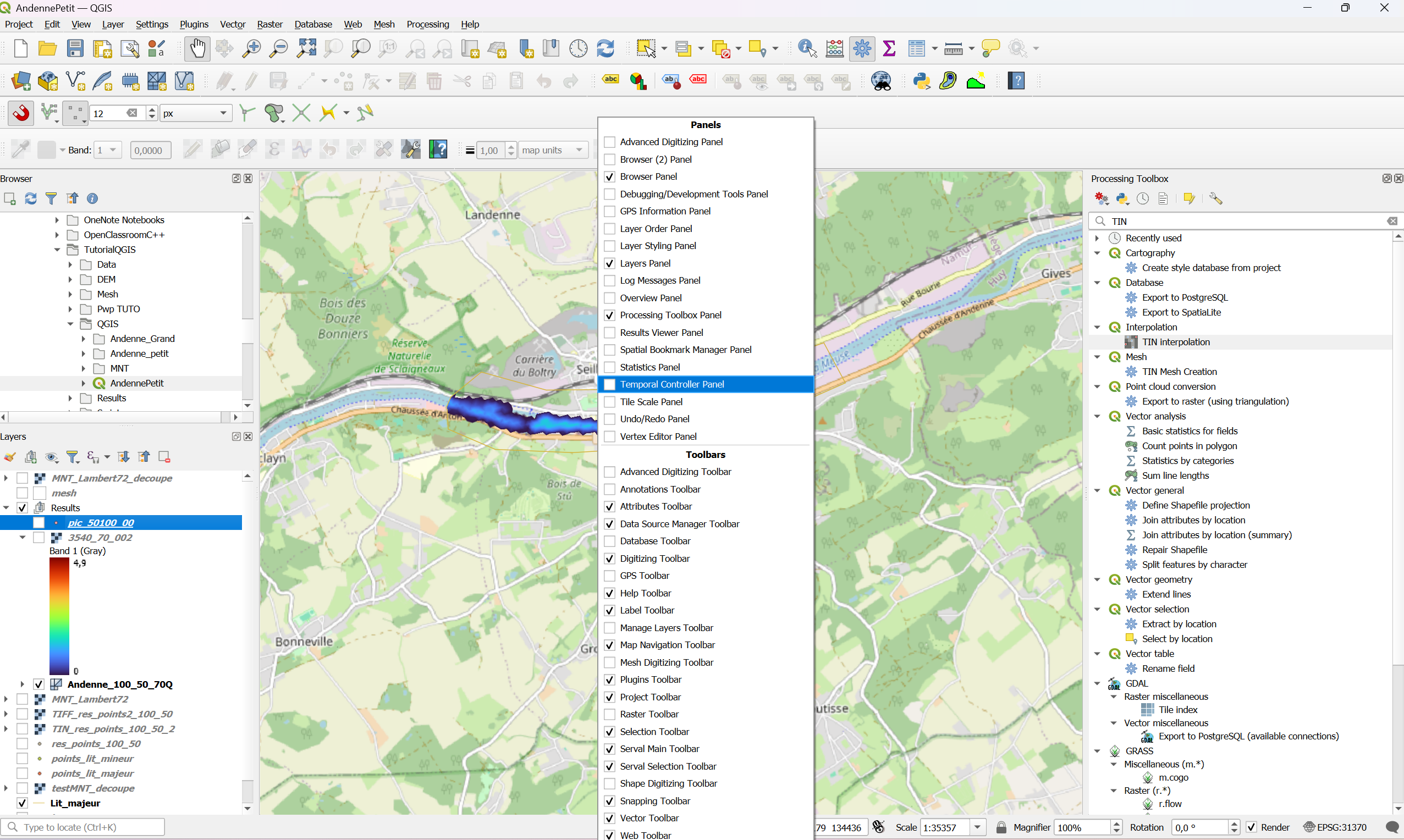The height and width of the screenshot is (840, 1404).
Task: Zoom to full extent with the arrows icon
Action: click(x=306, y=49)
